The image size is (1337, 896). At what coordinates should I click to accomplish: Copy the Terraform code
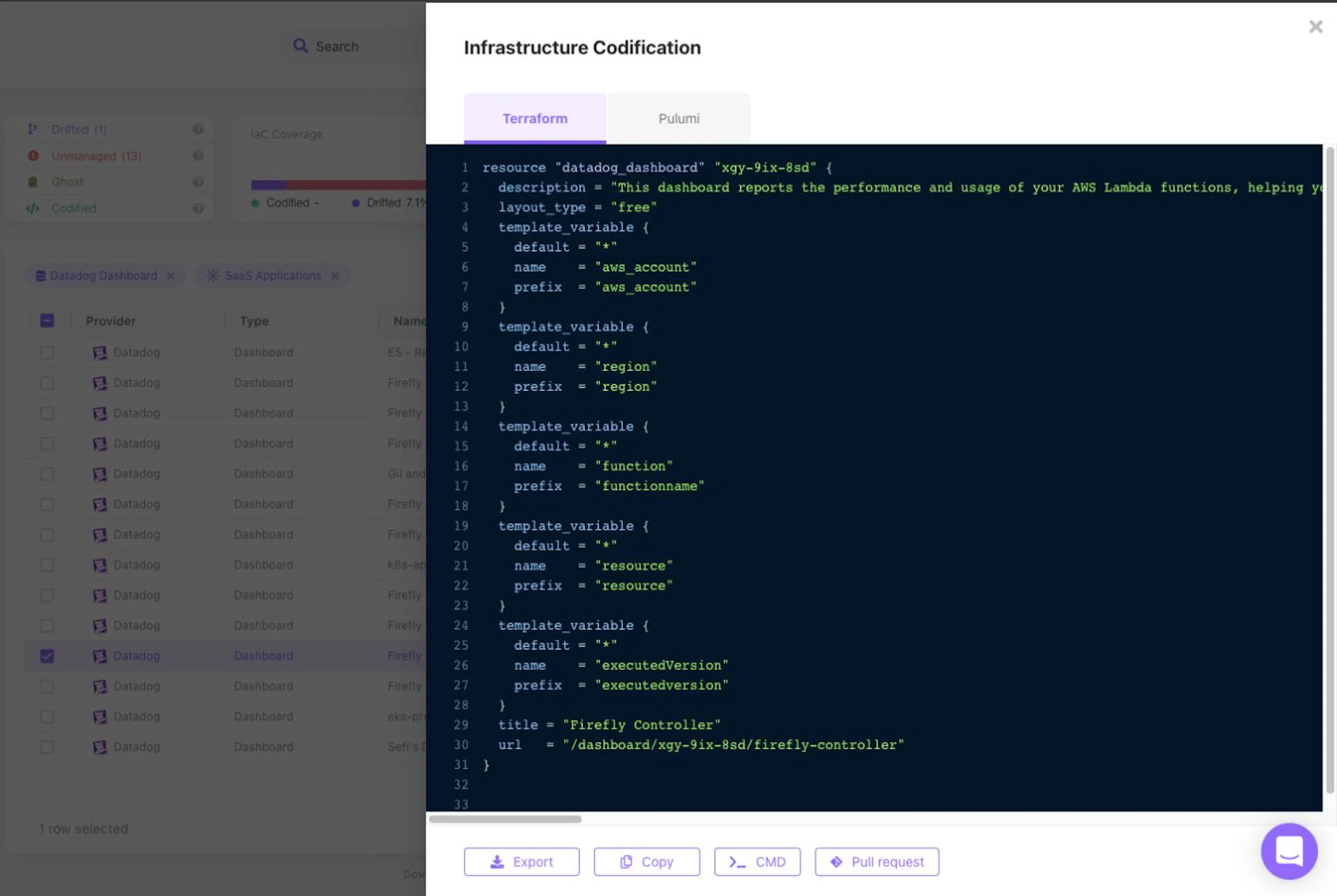(x=647, y=862)
